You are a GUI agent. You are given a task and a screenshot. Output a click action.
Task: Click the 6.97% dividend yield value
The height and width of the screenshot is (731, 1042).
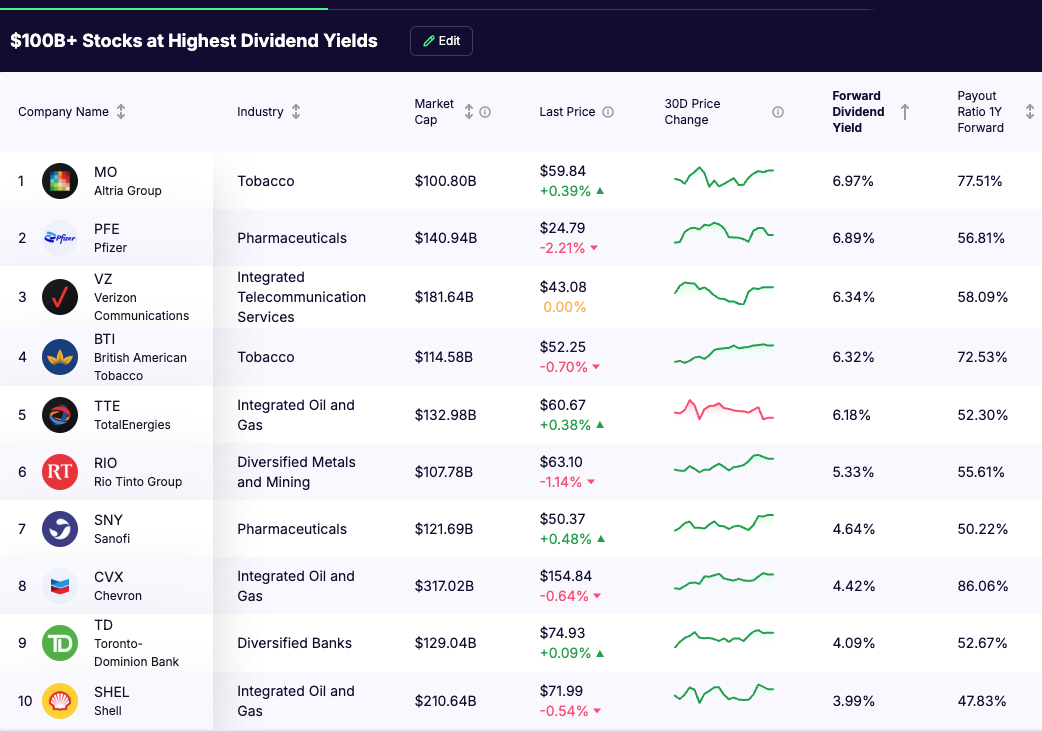coord(853,181)
